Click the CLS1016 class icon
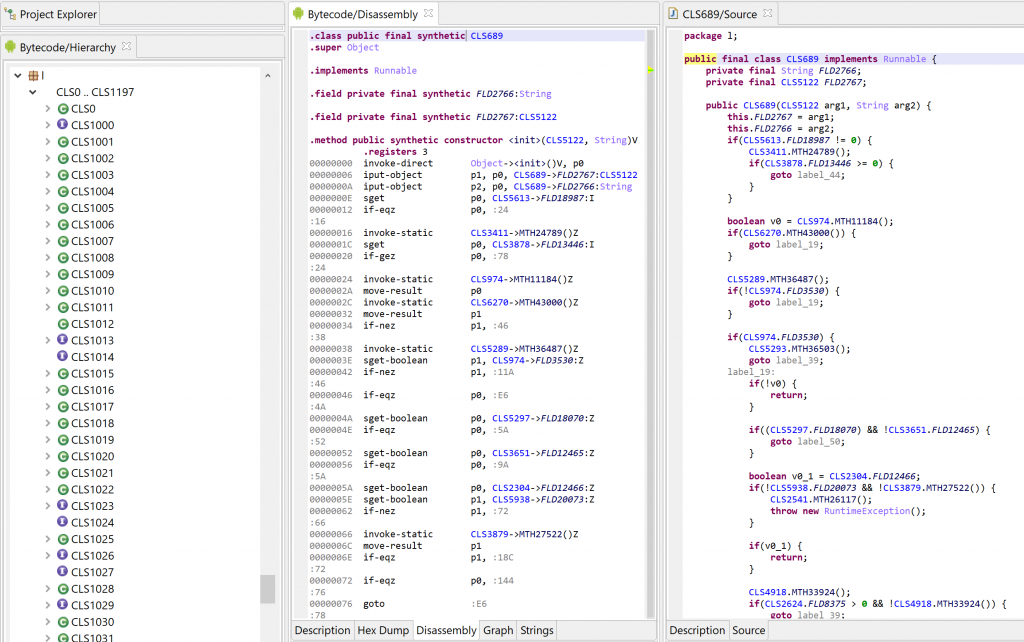 [63, 390]
